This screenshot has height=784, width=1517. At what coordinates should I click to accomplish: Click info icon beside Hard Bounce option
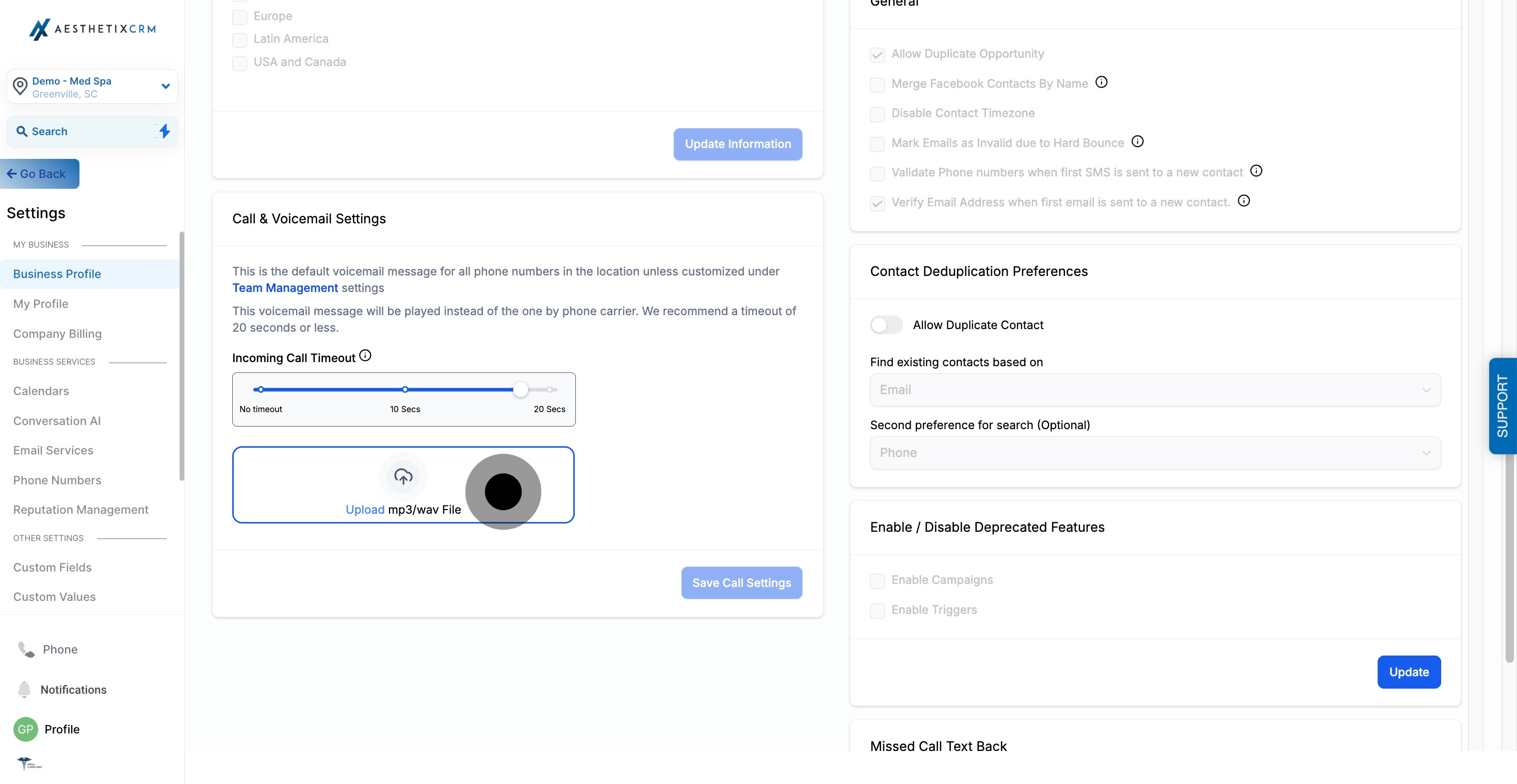(1137, 141)
